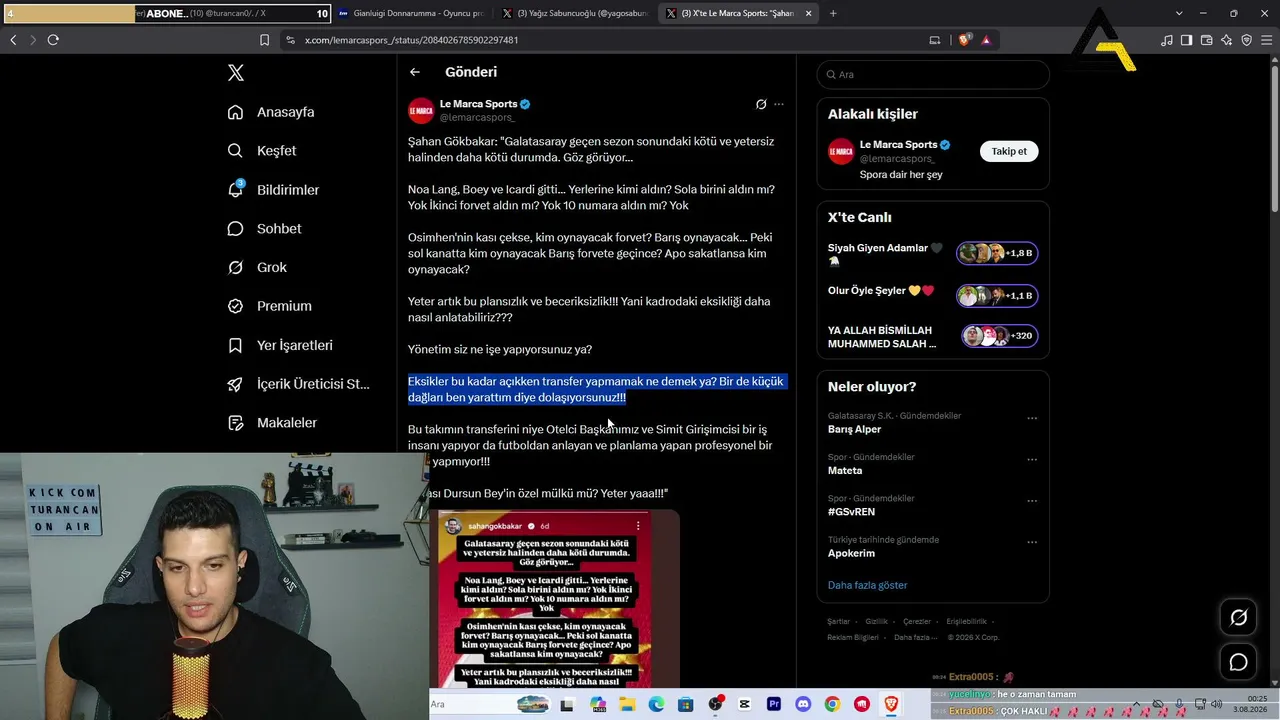The height and width of the screenshot is (720, 1280).
Task: Open more options for Barış Alper trend
Action: click(1032, 418)
